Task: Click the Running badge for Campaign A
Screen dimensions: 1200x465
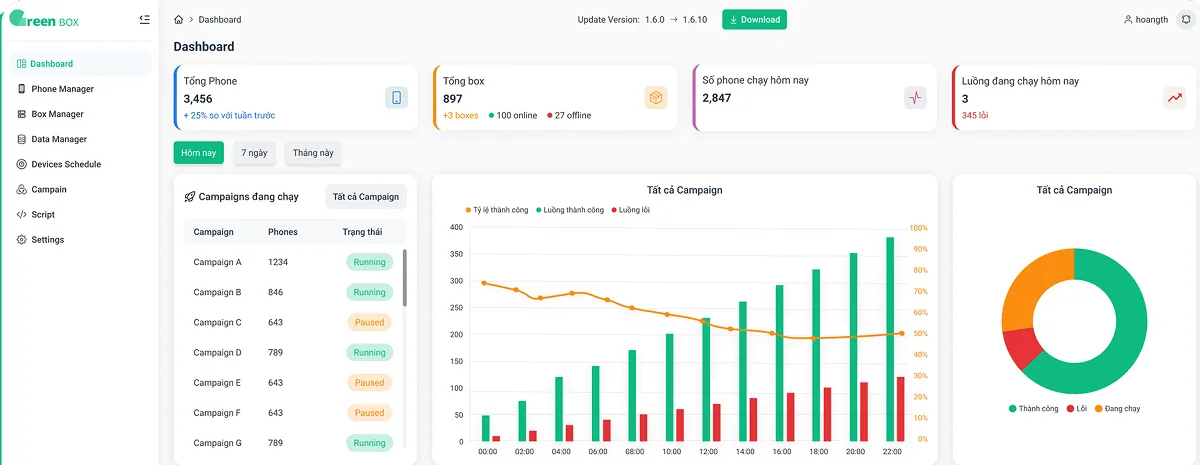Action: pos(369,262)
